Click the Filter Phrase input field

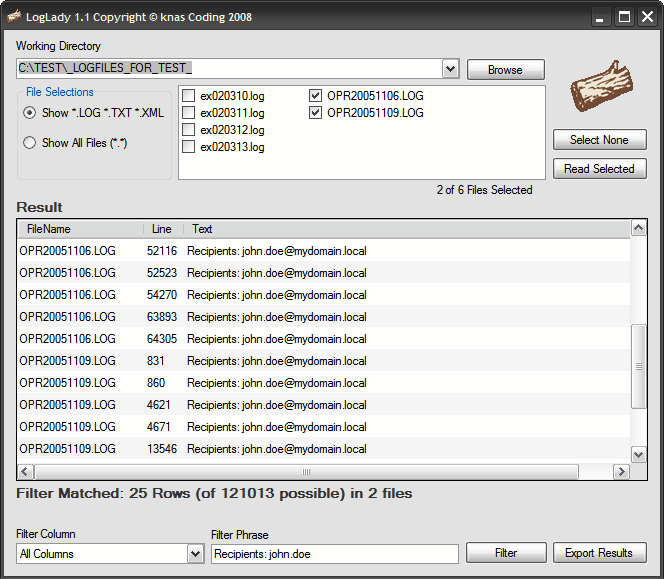335,554
